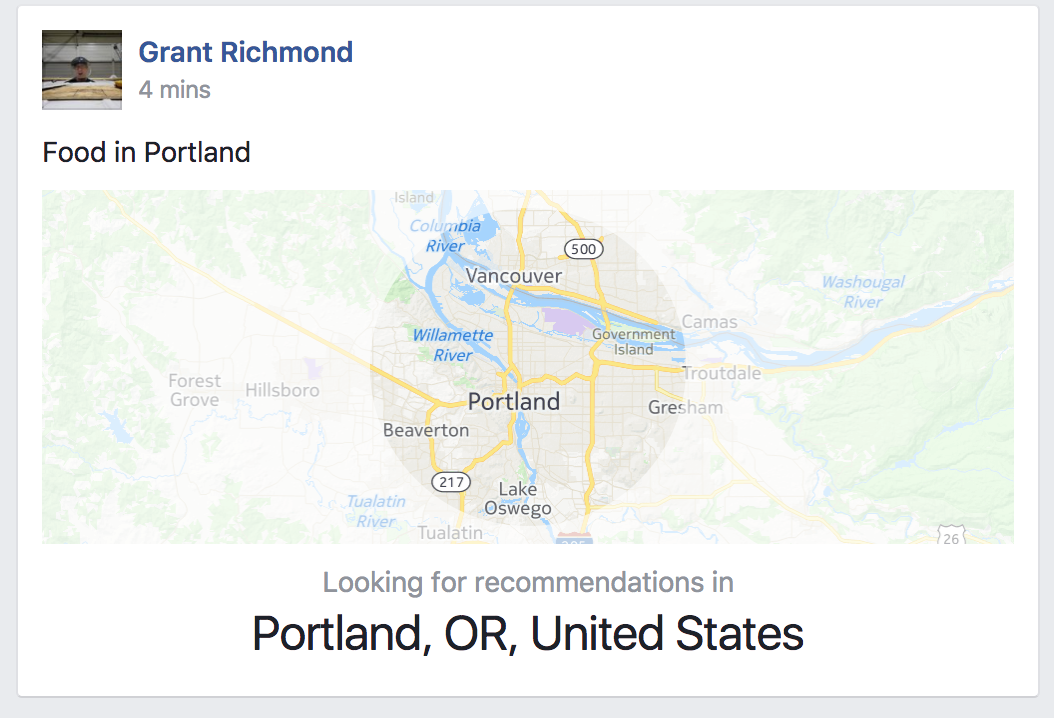Open Grant Richmond's profile name link
This screenshot has height=718, width=1054.
pyautogui.click(x=245, y=52)
